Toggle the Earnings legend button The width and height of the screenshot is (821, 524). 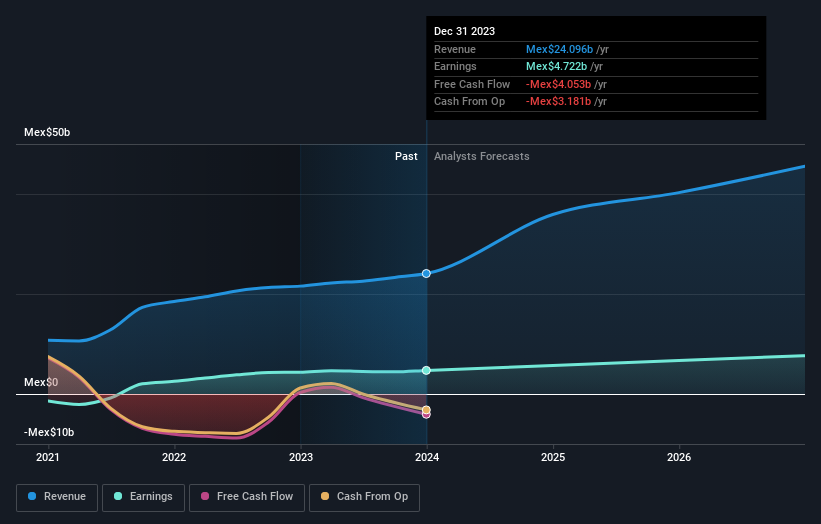coord(143,497)
